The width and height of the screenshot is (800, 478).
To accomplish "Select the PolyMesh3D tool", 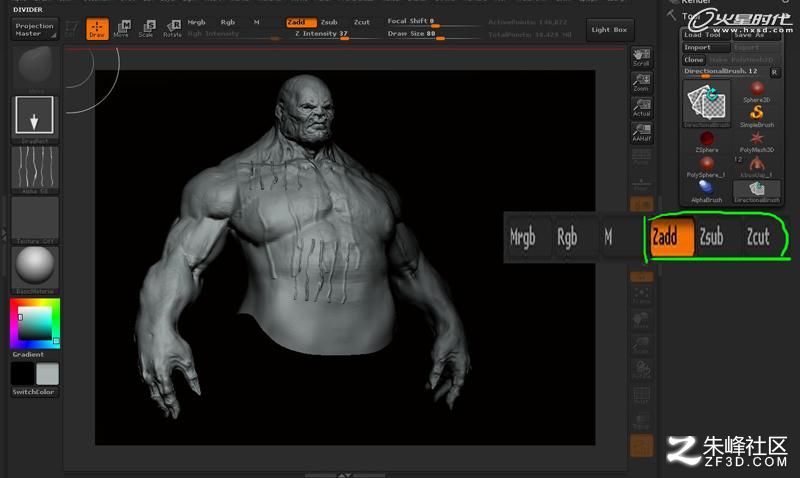I will point(757,142).
